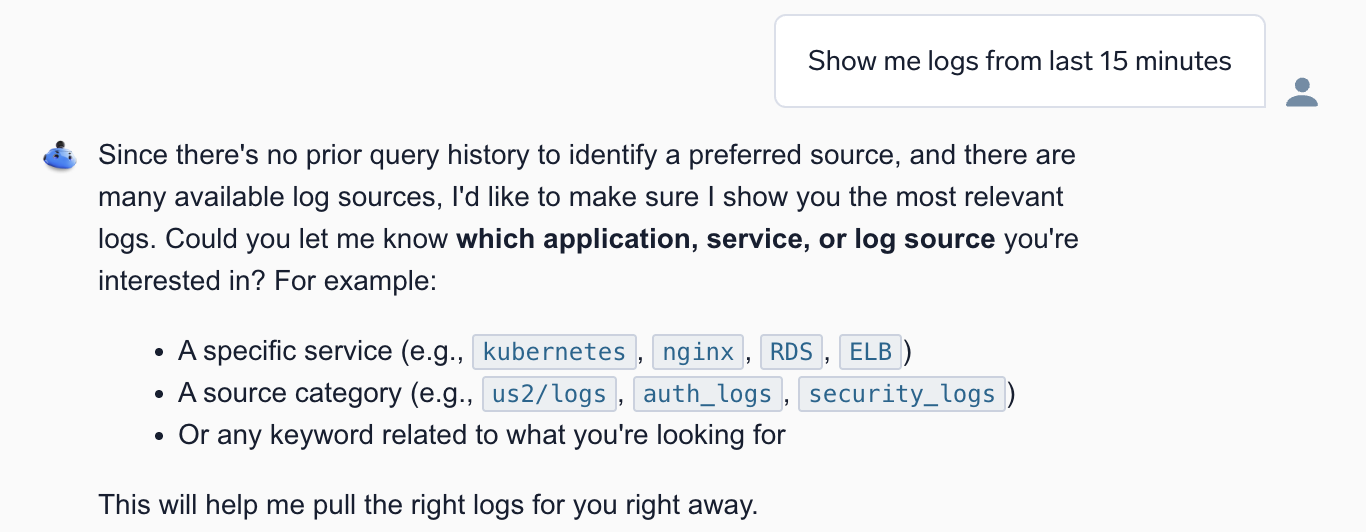Screen dimensions: 1366x532
Task: Click the 'Show me logs from last 15 minutes' message bubble
Action: click(1020, 61)
